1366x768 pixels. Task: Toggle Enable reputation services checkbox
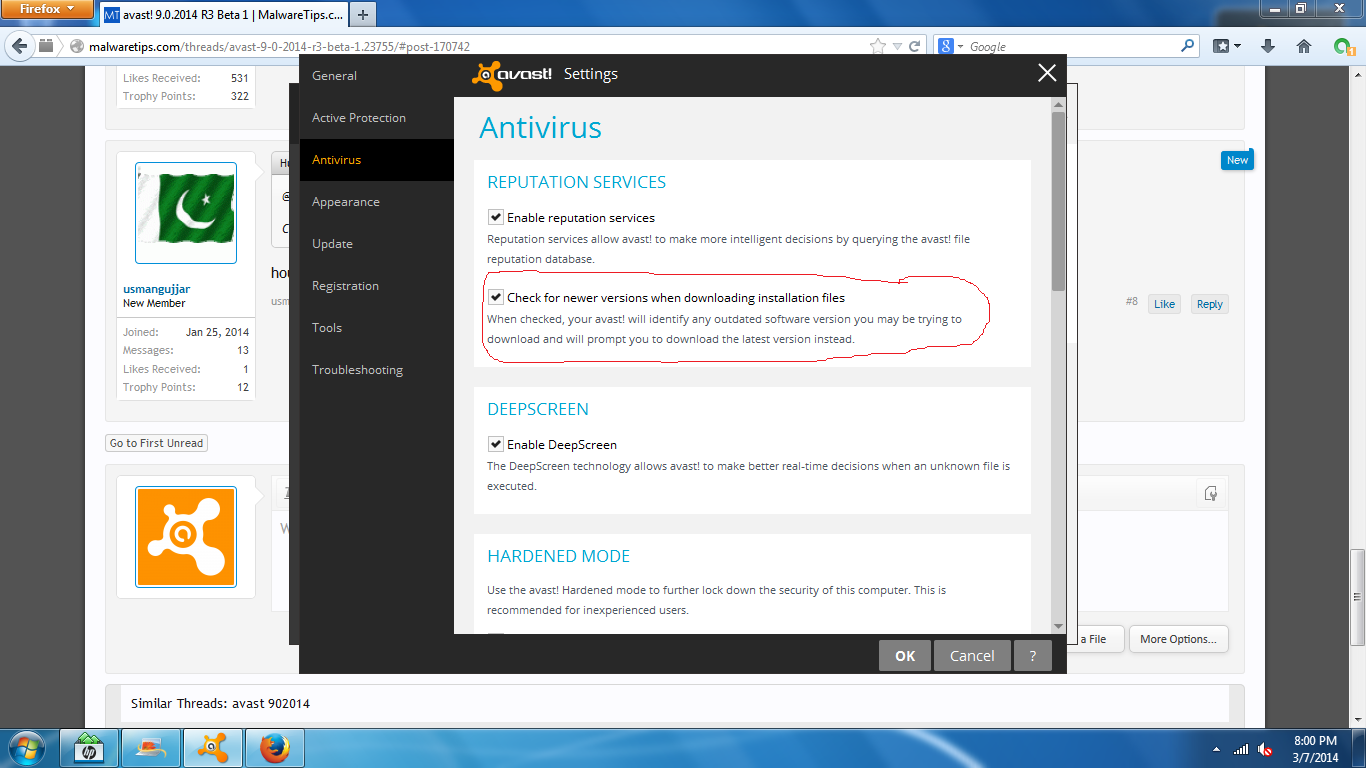tap(496, 217)
